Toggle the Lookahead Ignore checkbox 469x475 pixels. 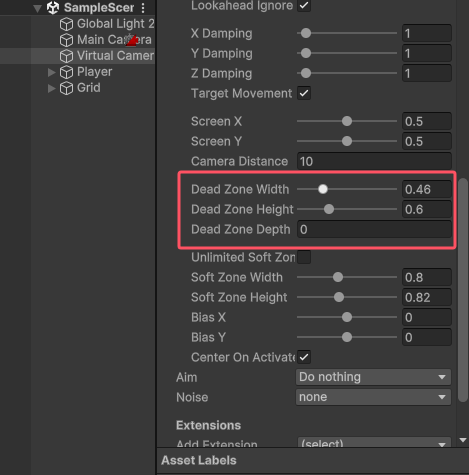(304, 5)
